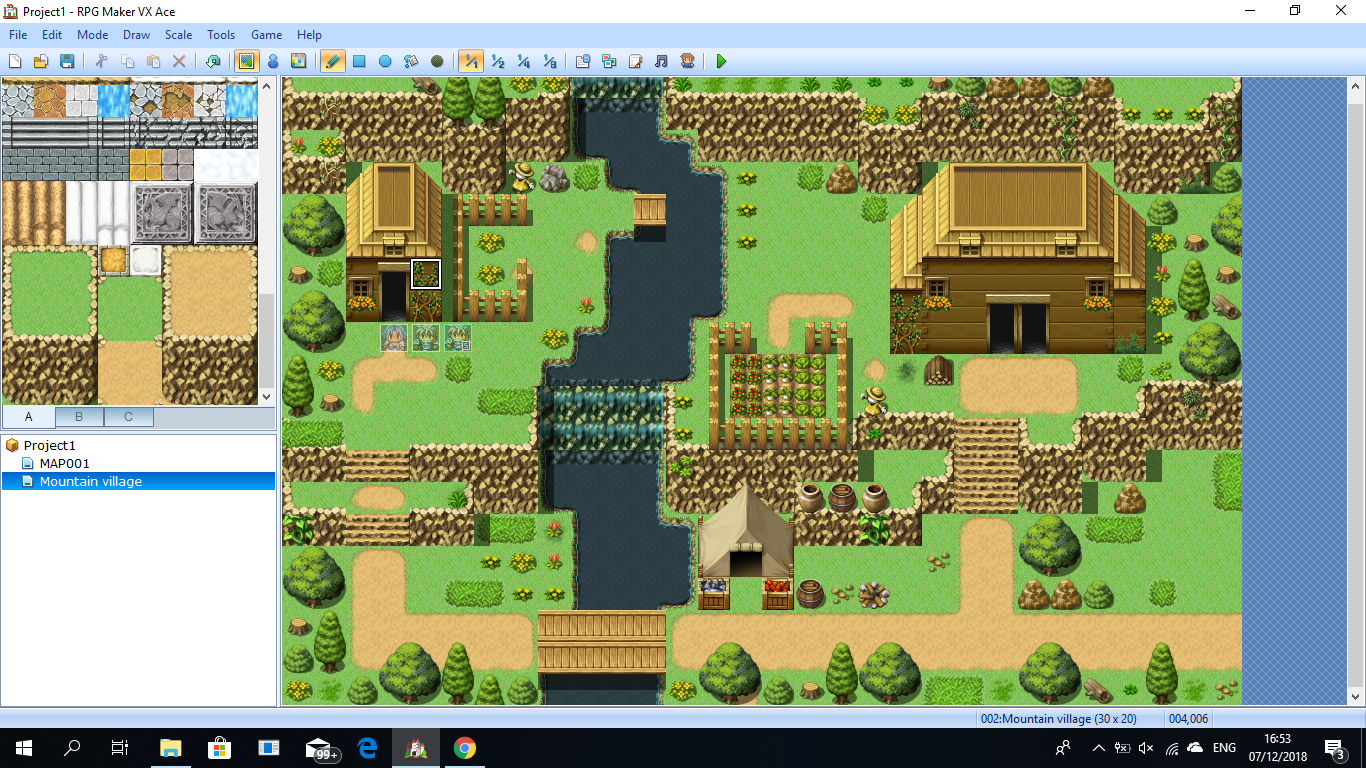Open the Action Center notifications
The image size is (1366, 768).
[x=1334, y=747]
